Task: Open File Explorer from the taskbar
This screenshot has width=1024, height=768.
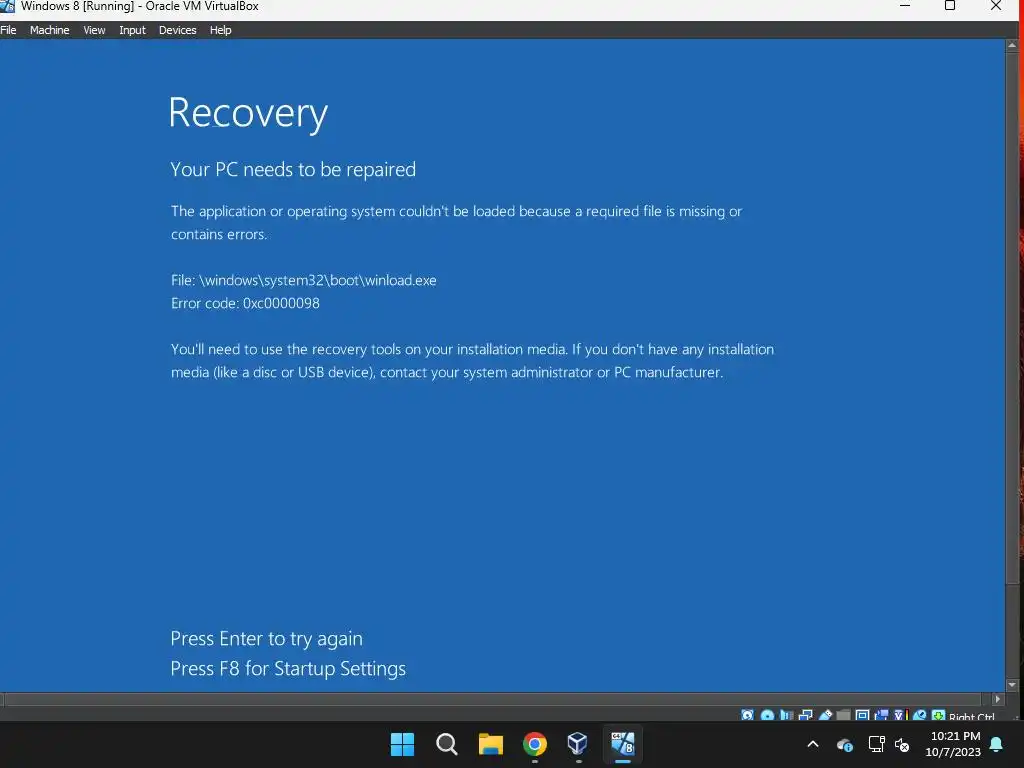Action: (490, 744)
